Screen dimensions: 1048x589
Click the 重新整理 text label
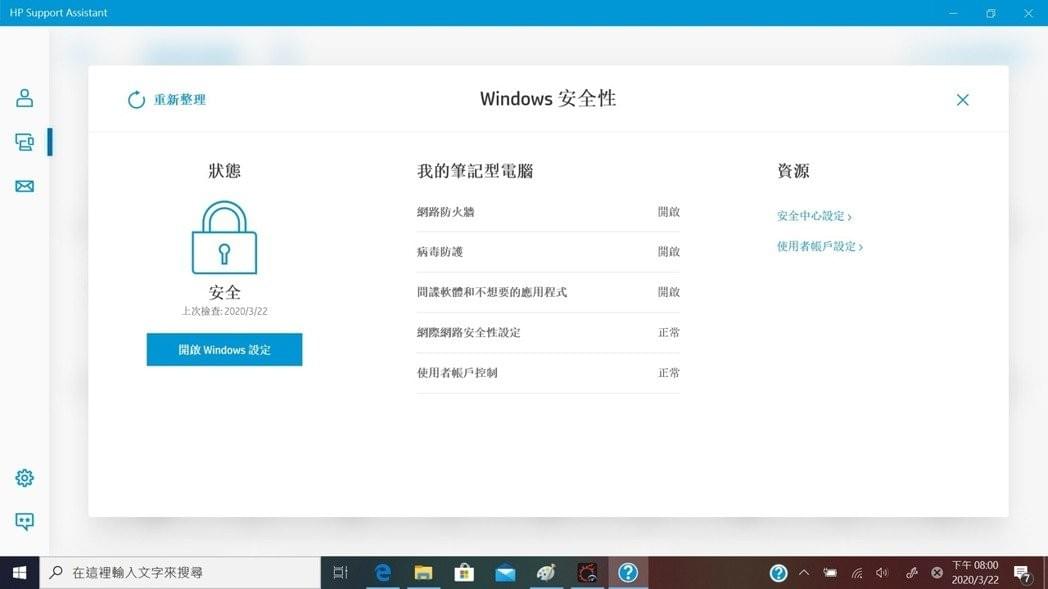[x=180, y=100]
